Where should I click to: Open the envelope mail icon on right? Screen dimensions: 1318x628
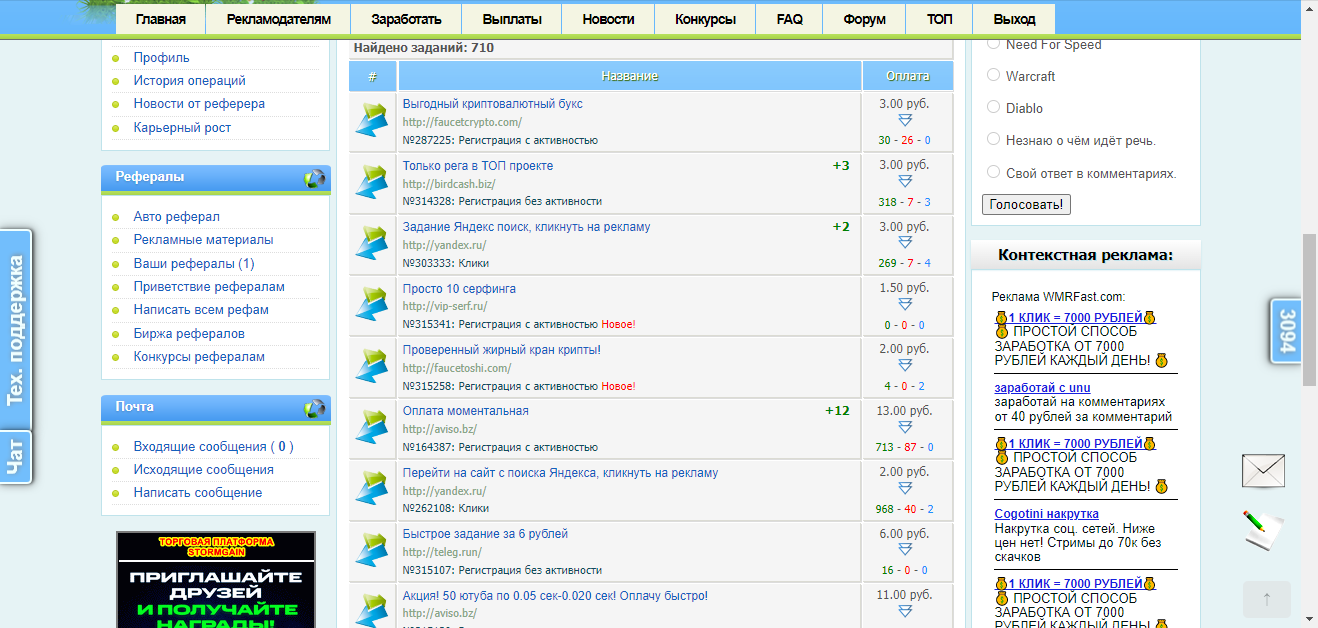point(1263,470)
